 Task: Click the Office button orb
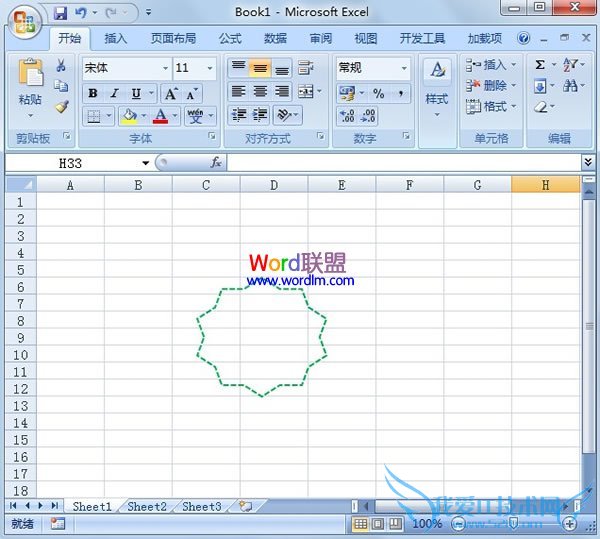(x=24, y=22)
